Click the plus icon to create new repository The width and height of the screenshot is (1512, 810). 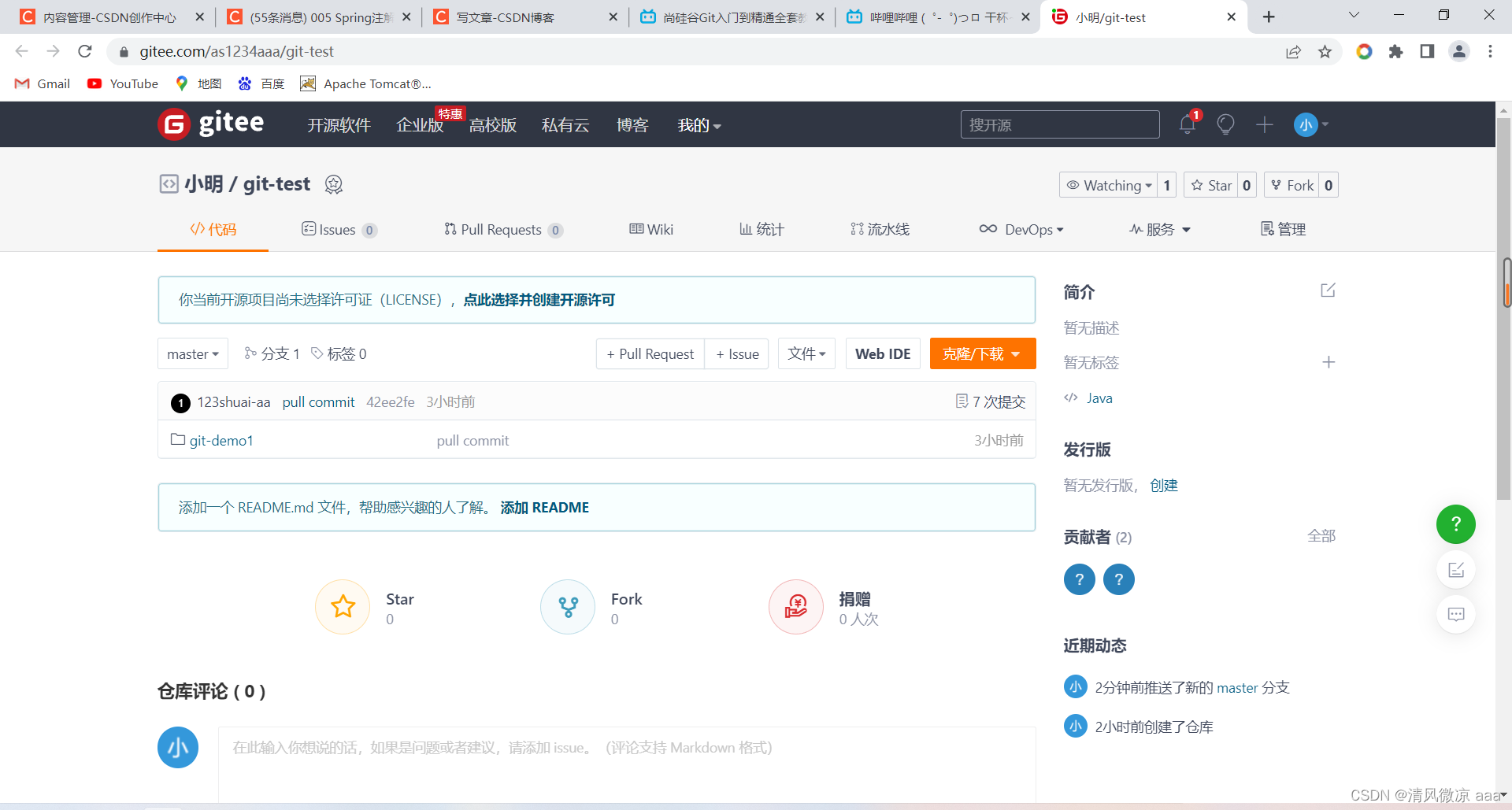pos(1264,124)
